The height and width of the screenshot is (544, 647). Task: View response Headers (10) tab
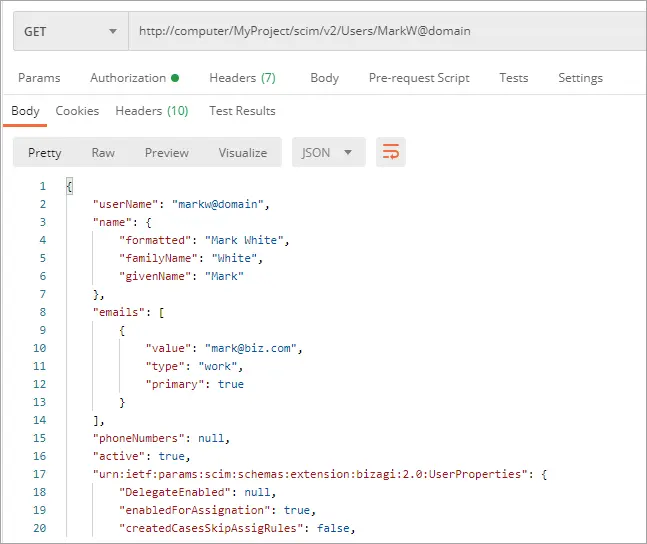(x=151, y=111)
